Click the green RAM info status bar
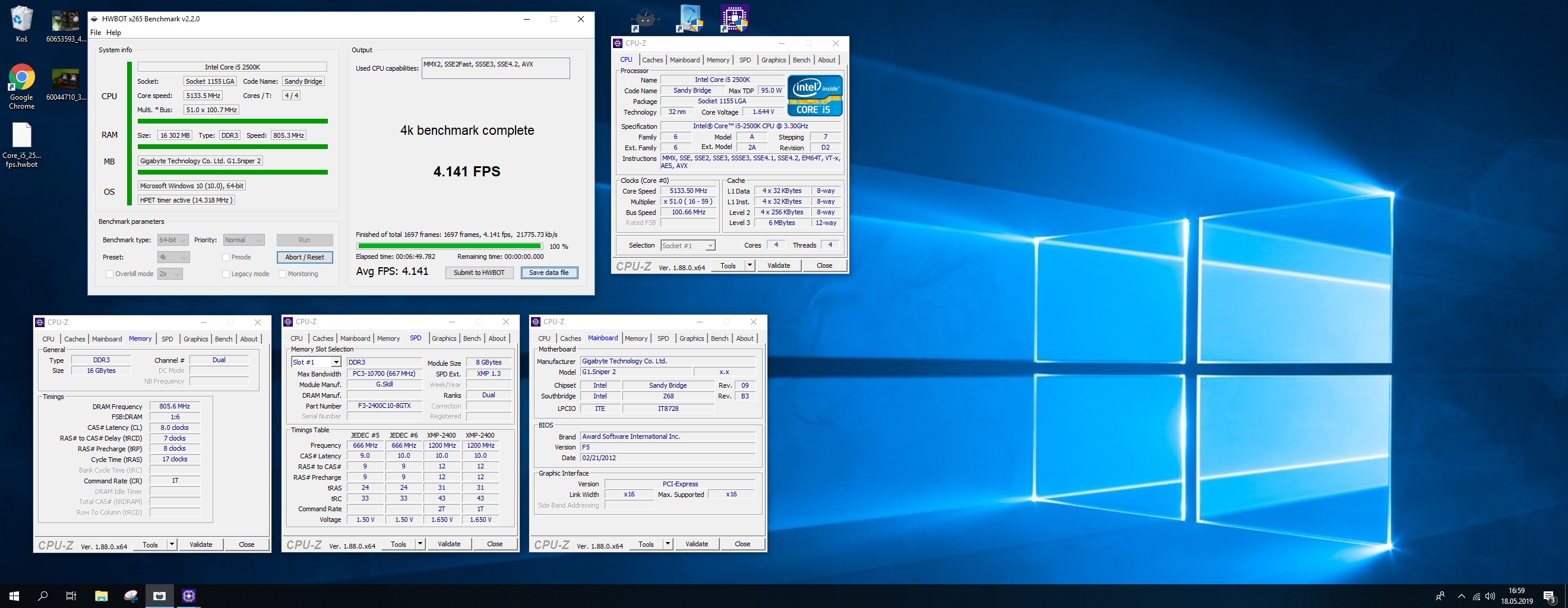 coord(233,147)
